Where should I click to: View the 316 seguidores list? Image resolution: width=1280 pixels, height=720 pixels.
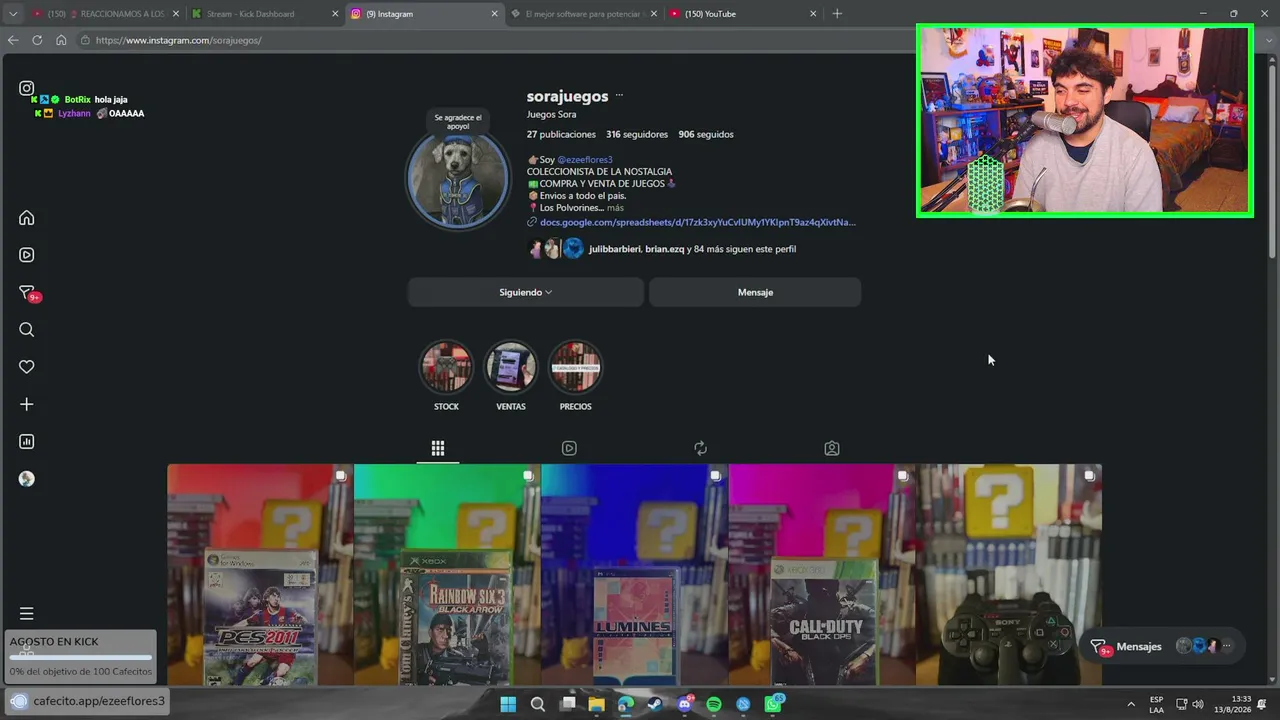click(x=637, y=134)
